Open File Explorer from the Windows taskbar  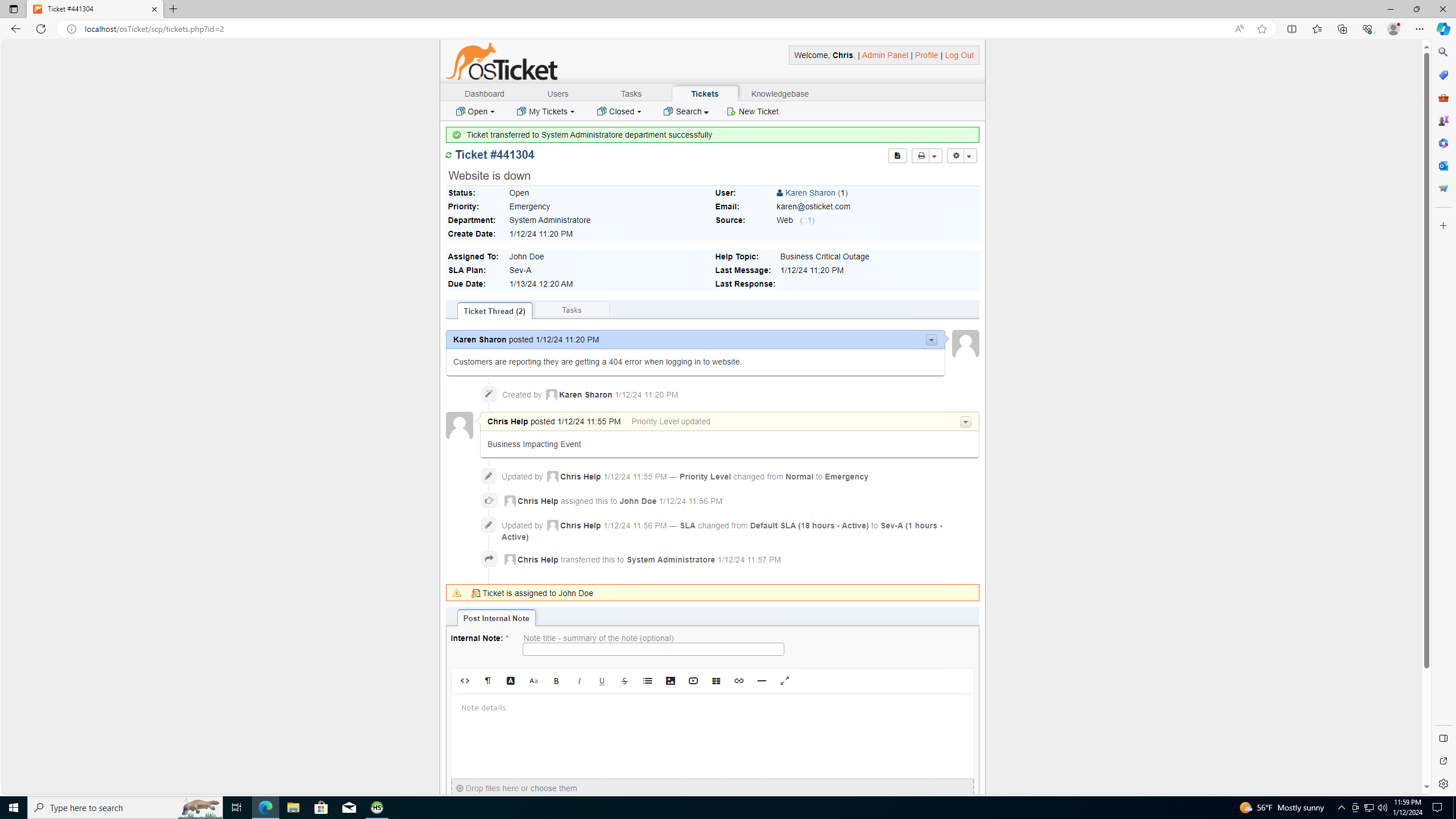[x=293, y=807]
